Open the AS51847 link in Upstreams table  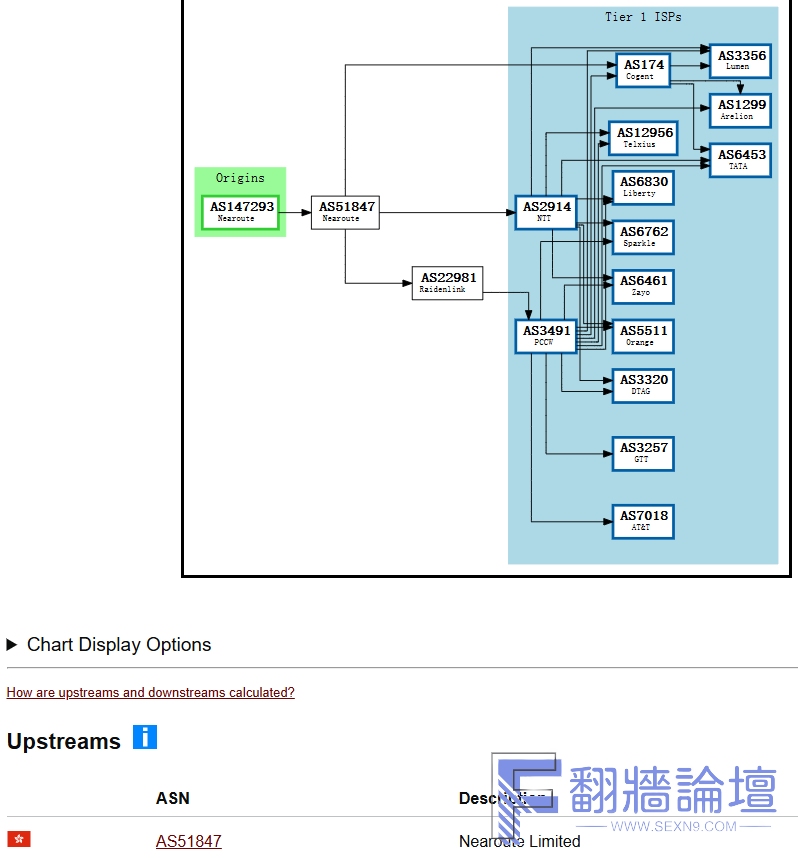click(188, 841)
